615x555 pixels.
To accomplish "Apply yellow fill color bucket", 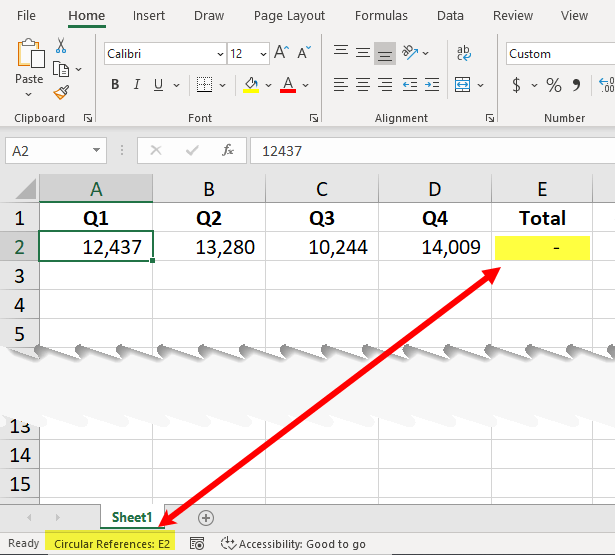I will pyautogui.click(x=251, y=85).
